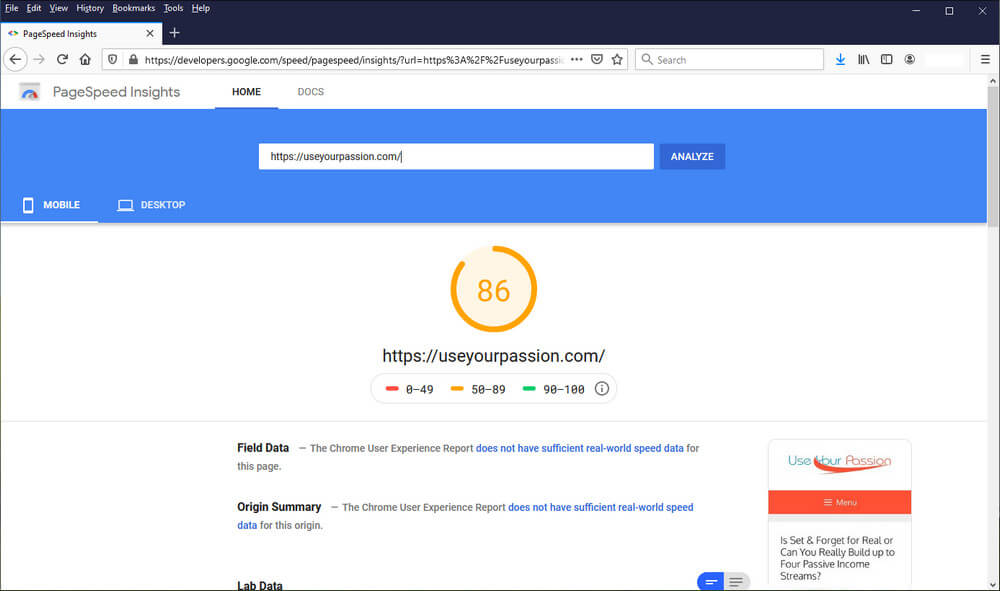Click the forward navigation arrow
The image size is (1000, 591).
click(39, 59)
